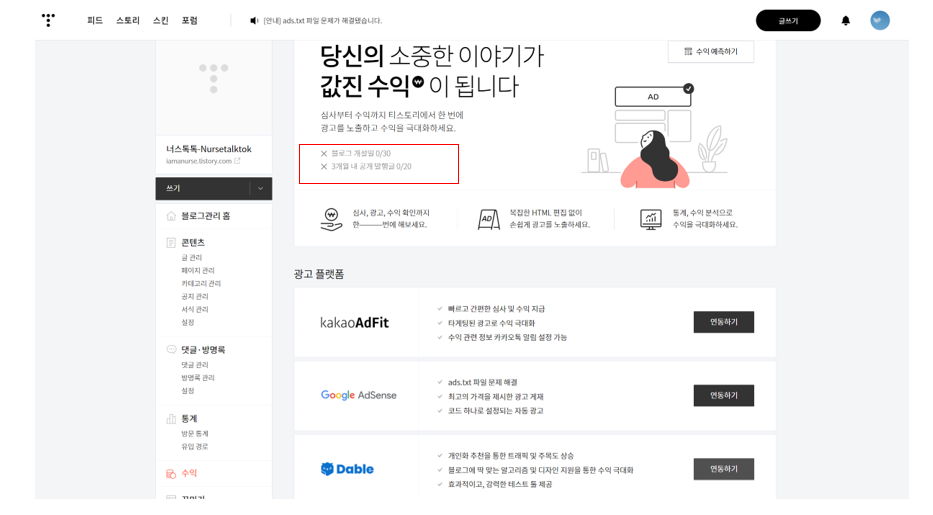933x515 pixels.
Task: Click 연동하기 for Google AdSense
Action: tap(724, 395)
